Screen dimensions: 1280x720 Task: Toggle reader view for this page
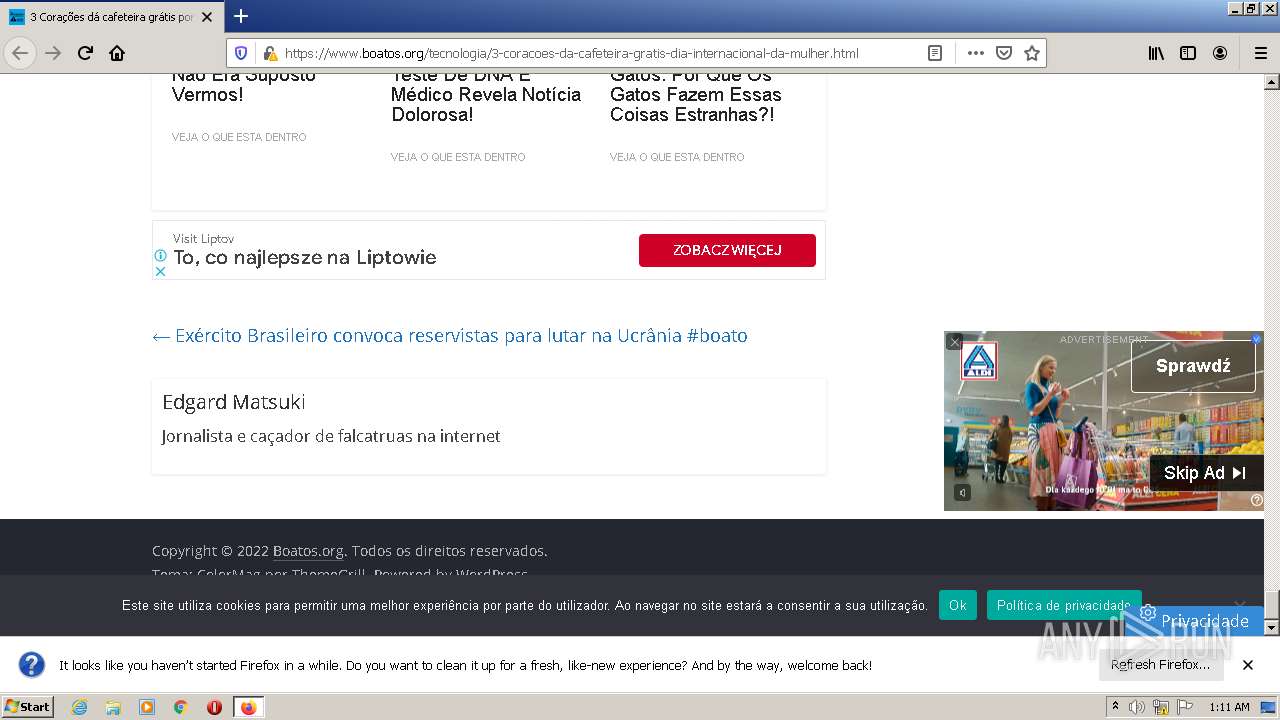[935, 53]
